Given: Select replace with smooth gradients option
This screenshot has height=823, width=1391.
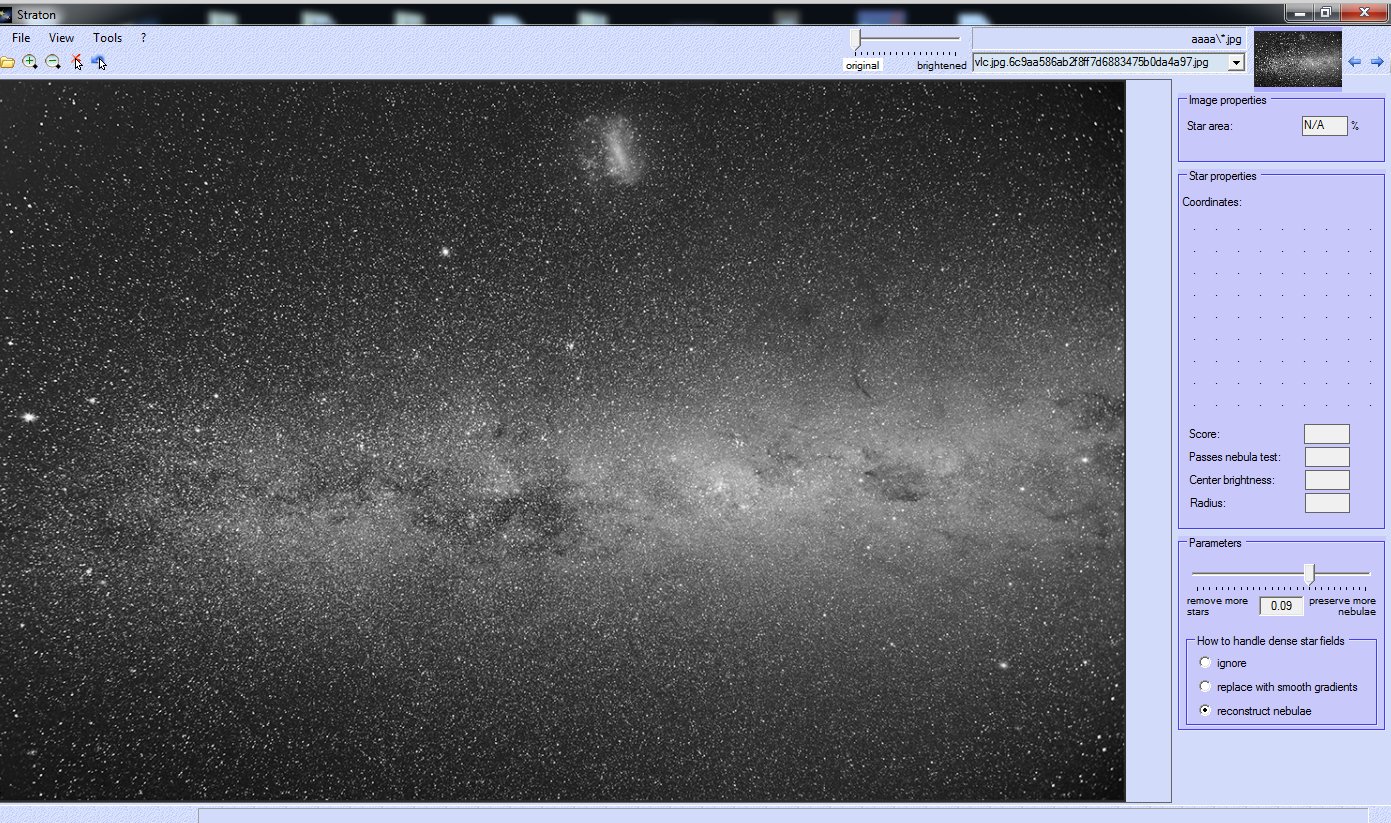Looking at the screenshot, I should pos(1205,687).
